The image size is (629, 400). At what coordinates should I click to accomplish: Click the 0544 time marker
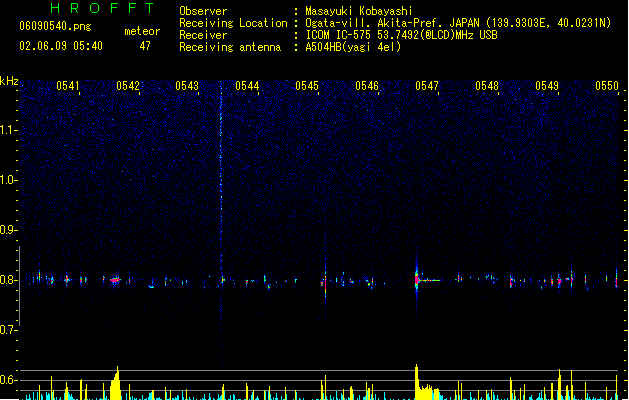point(247,86)
